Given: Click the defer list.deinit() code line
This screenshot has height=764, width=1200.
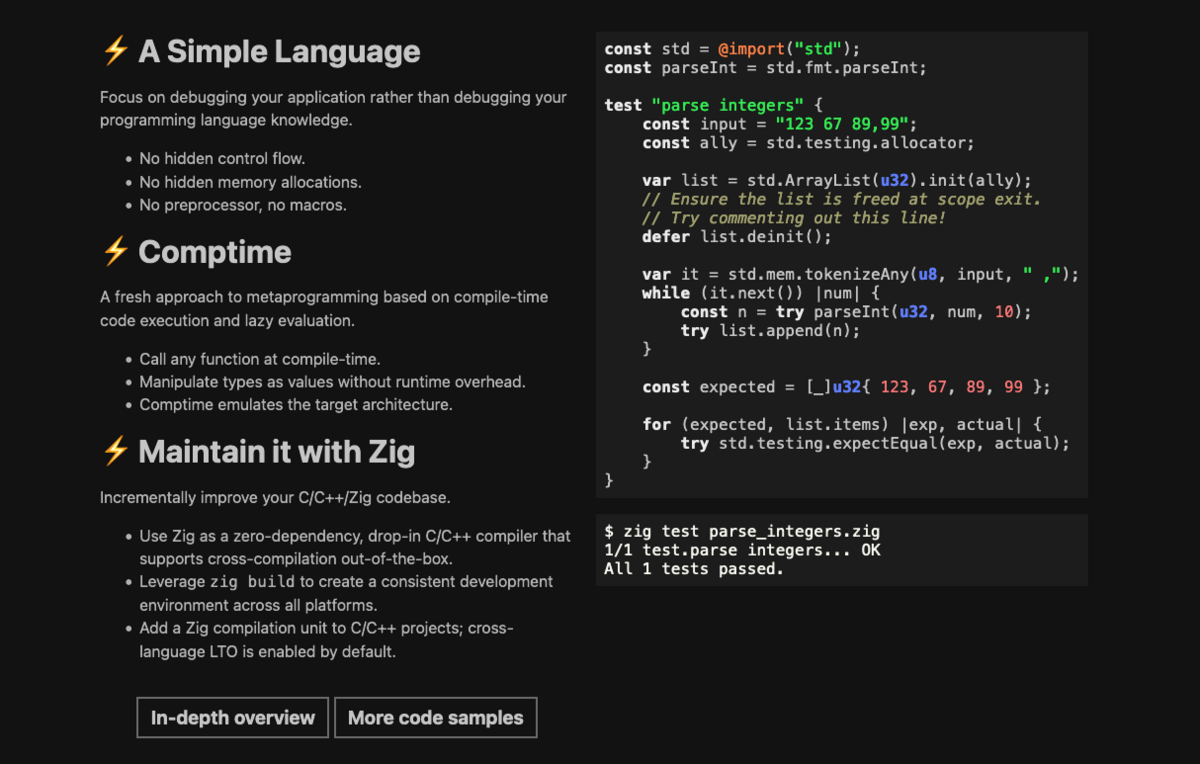Looking at the screenshot, I should [x=737, y=236].
